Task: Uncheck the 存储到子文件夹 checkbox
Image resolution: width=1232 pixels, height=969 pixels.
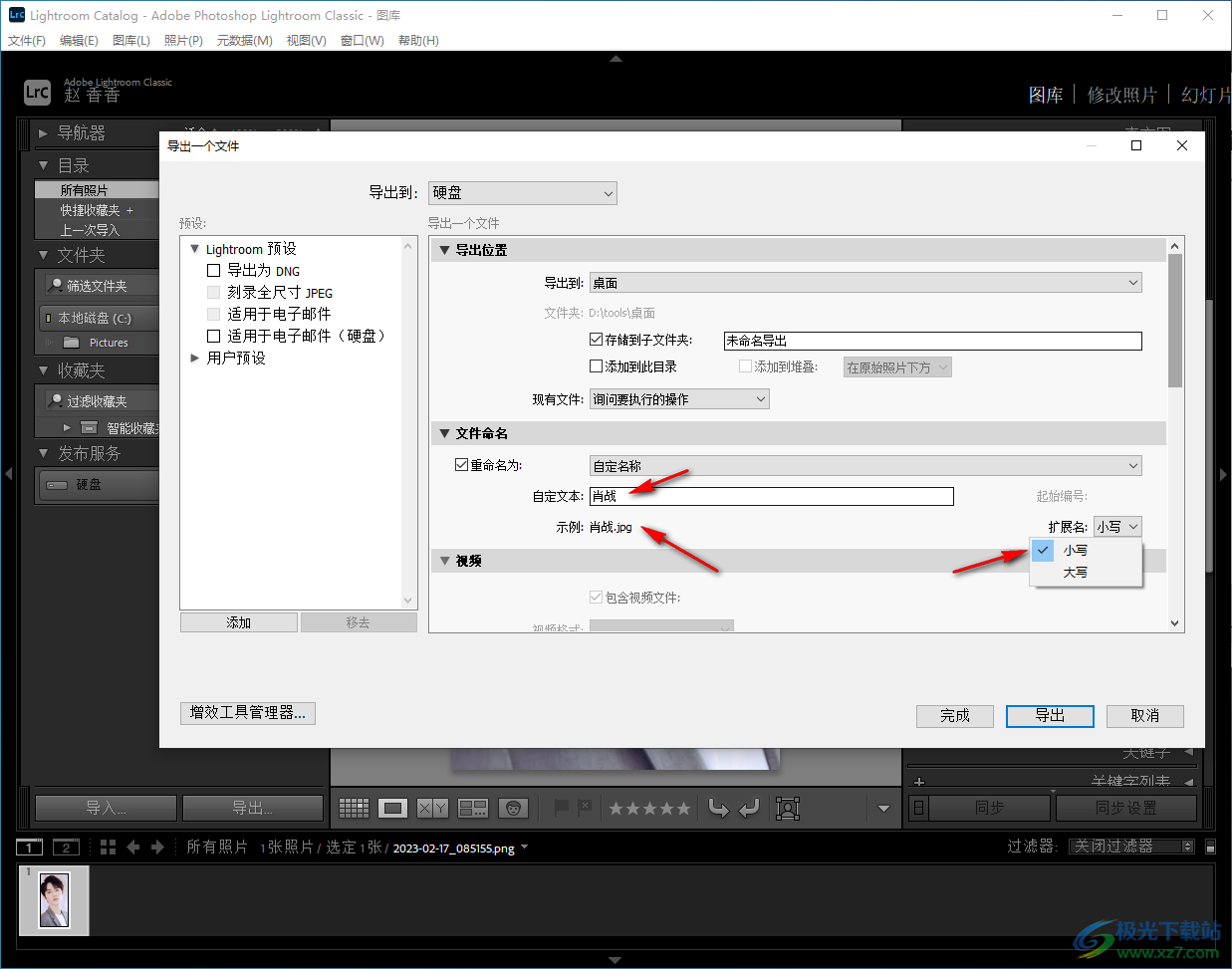Action: (x=597, y=340)
